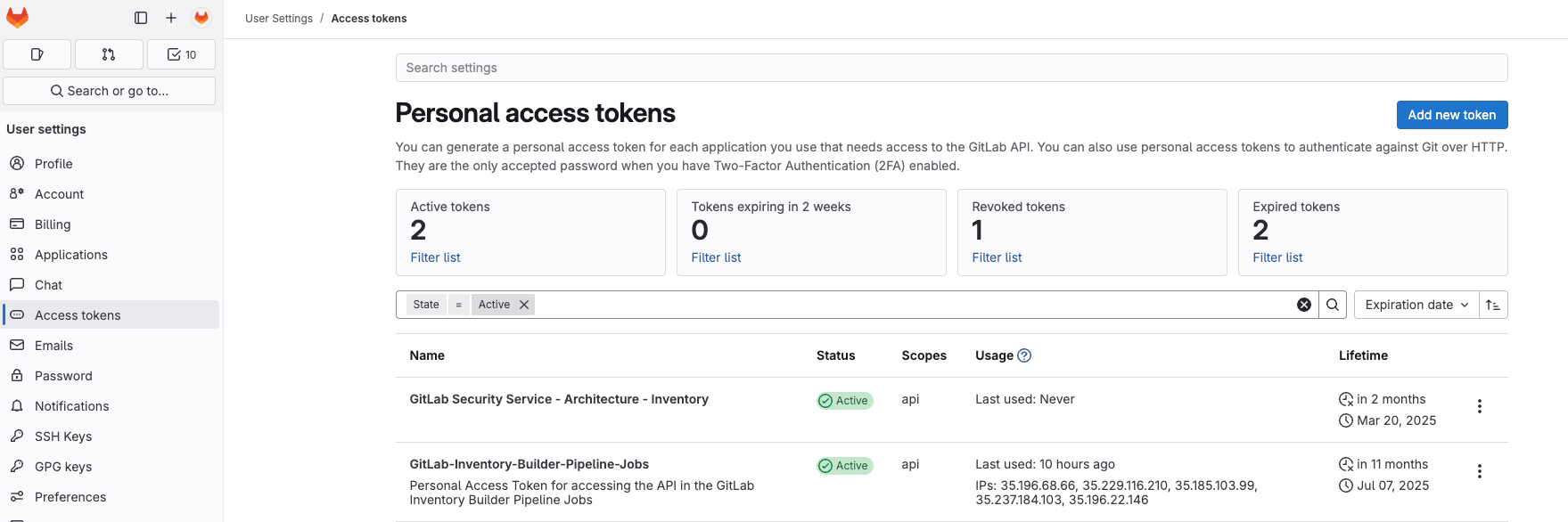Viewport: 1568px width, 522px height.
Task: Open actions menu for Inventory-Builder-Pipeline-Jobs token
Action: [x=1479, y=471]
